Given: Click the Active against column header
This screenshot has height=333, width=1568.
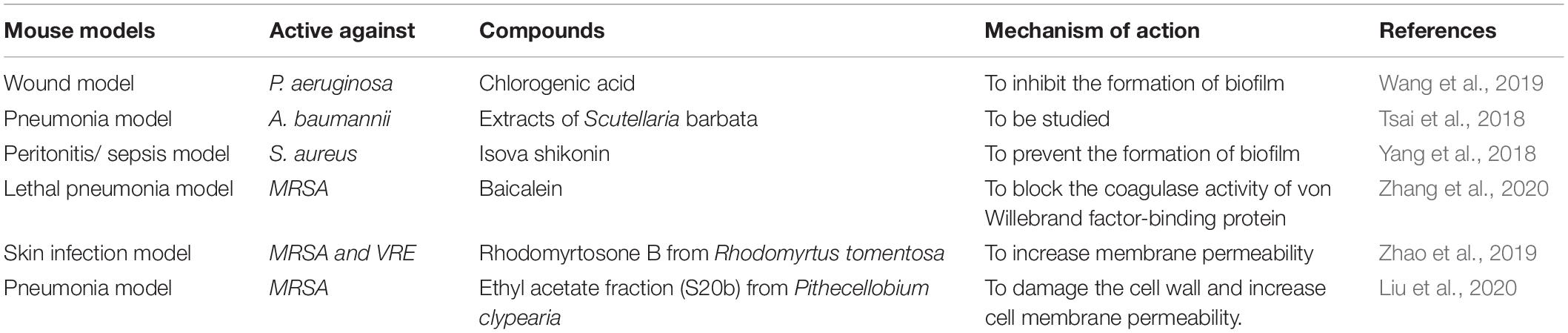Looking at the screenshot, I should tap(342, 30).
